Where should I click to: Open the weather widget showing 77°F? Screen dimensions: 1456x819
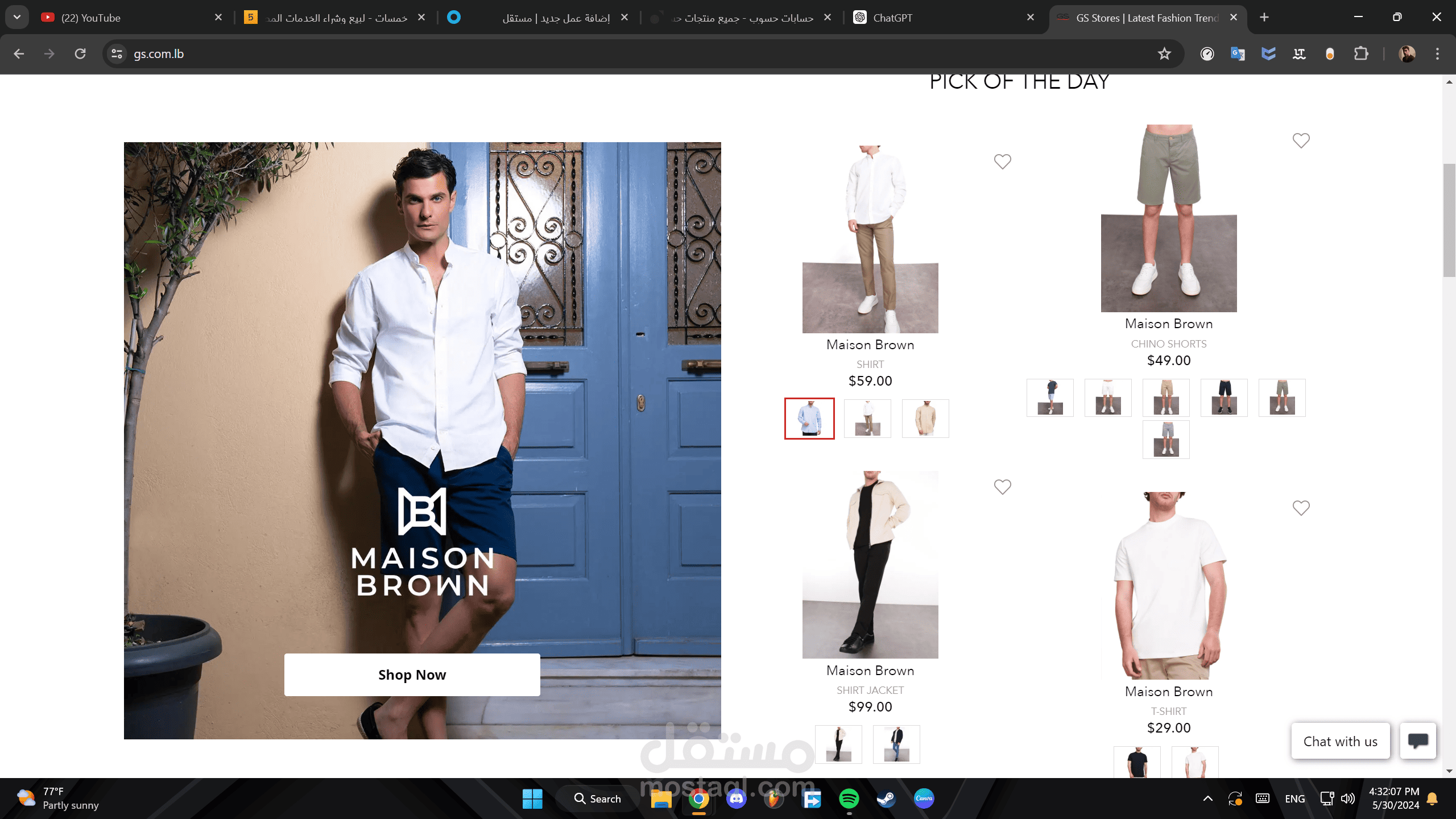click(x=58, y=799)
